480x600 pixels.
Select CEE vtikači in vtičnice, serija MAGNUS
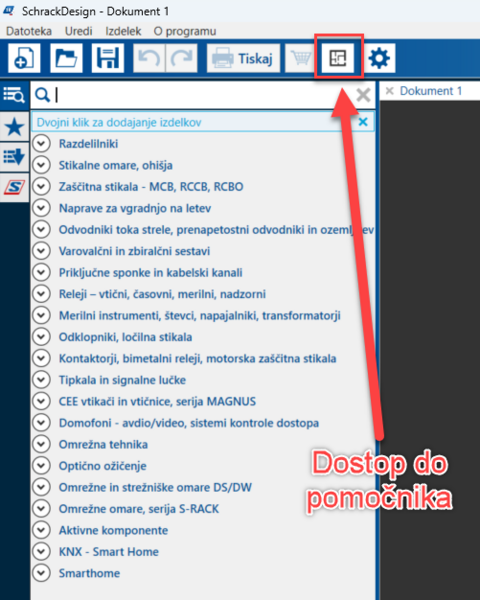157,401
